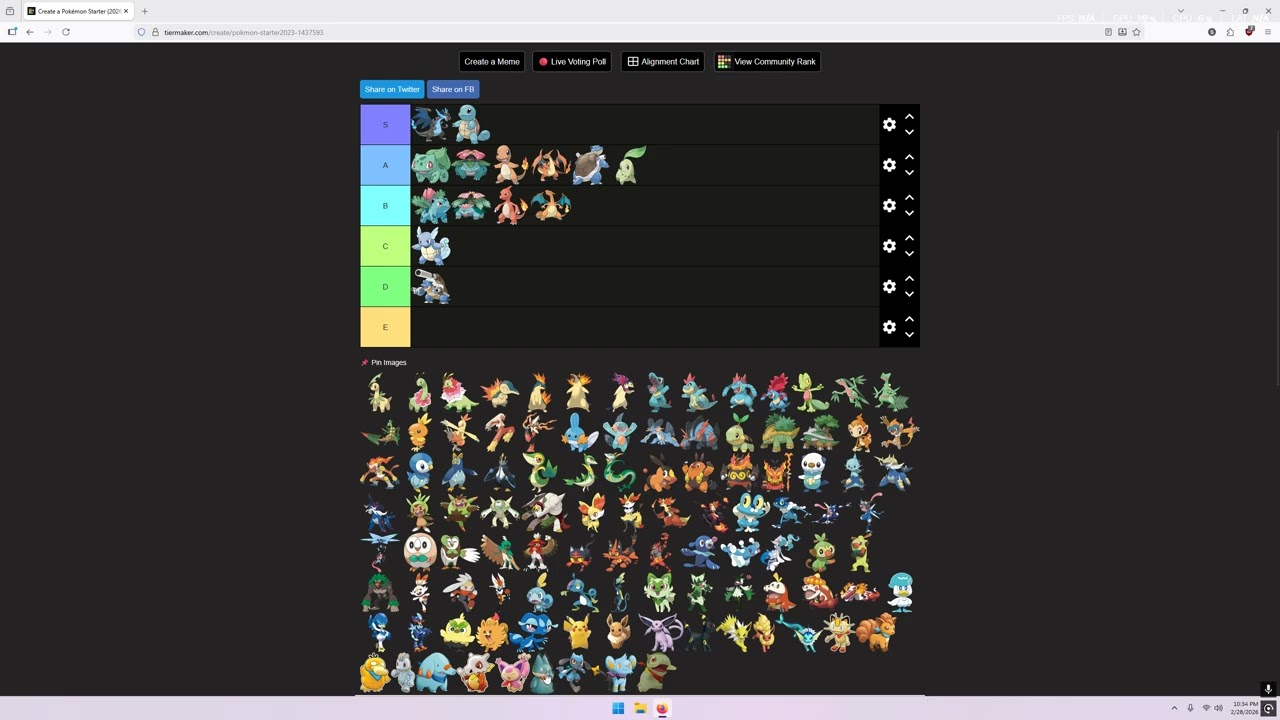Reload the current page
This screenshot has width=1280, height=720.
click(66, 32)
